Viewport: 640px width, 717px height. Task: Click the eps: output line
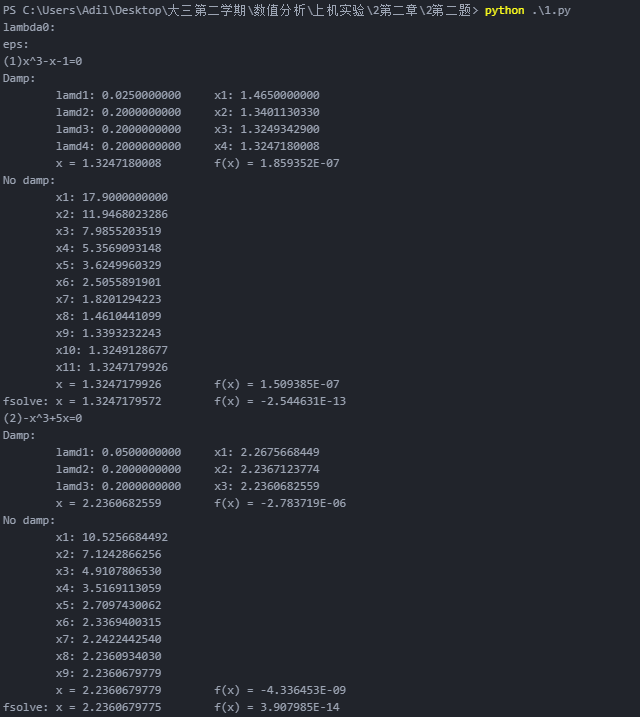click(x=16, y=45)
